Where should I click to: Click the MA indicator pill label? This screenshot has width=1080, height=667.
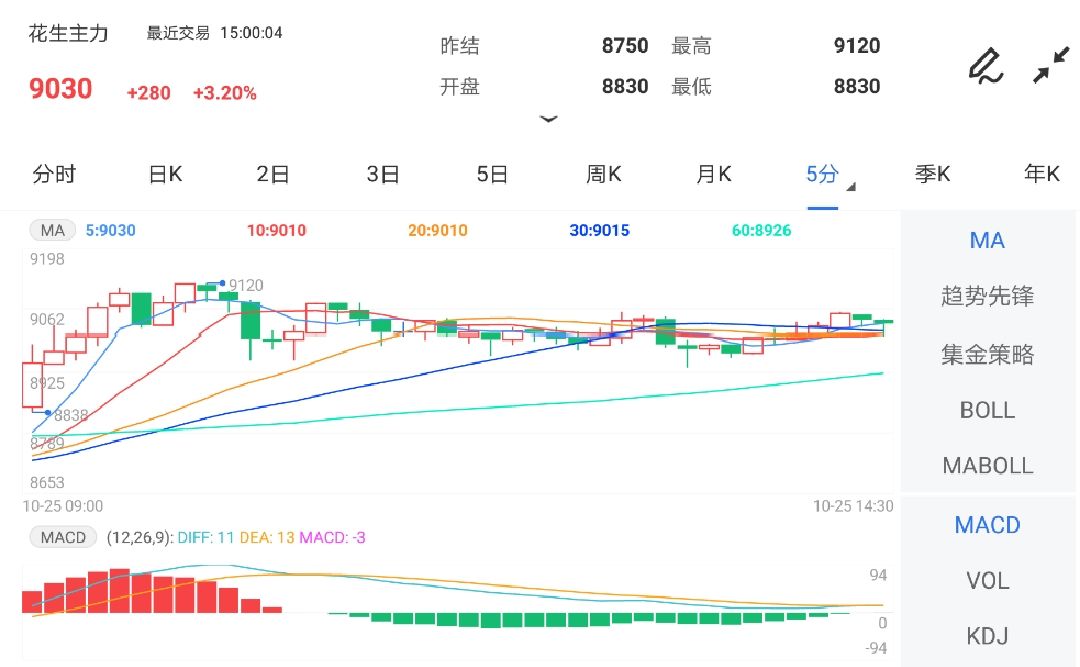click(52, 230)
